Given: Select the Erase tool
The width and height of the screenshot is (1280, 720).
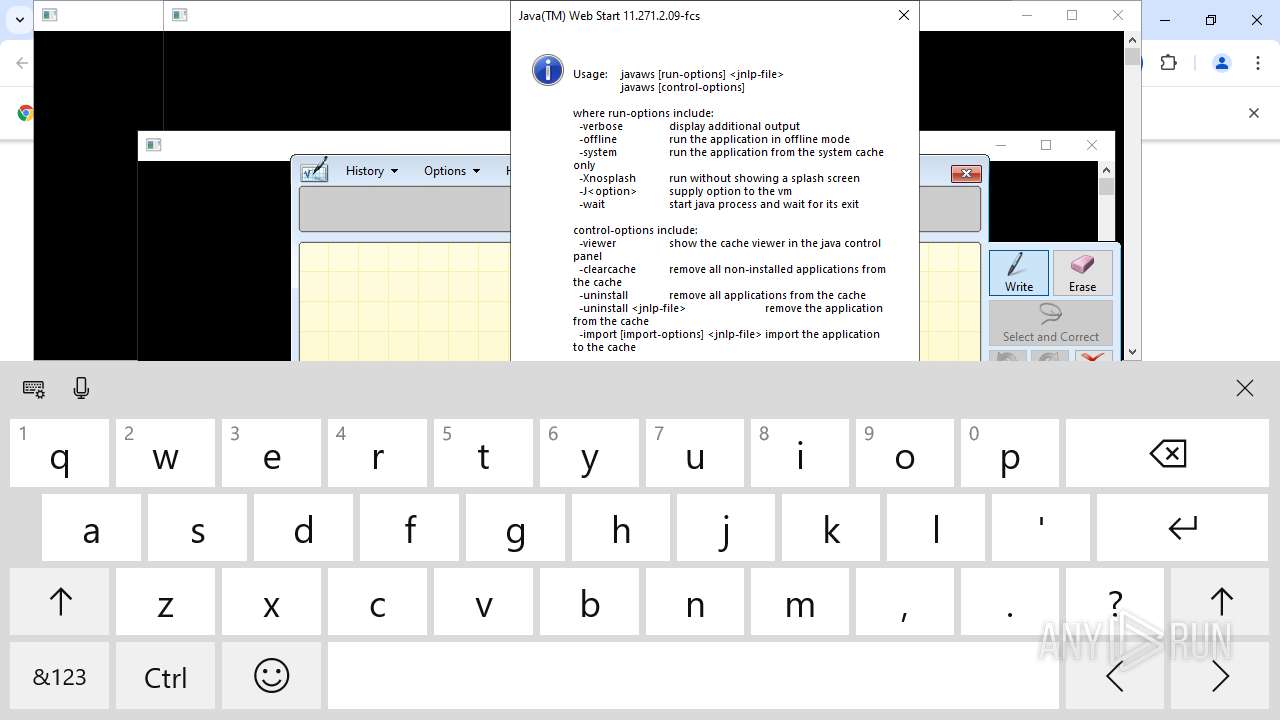Looking at the screenshot, I should click(x=1082, y=272).
